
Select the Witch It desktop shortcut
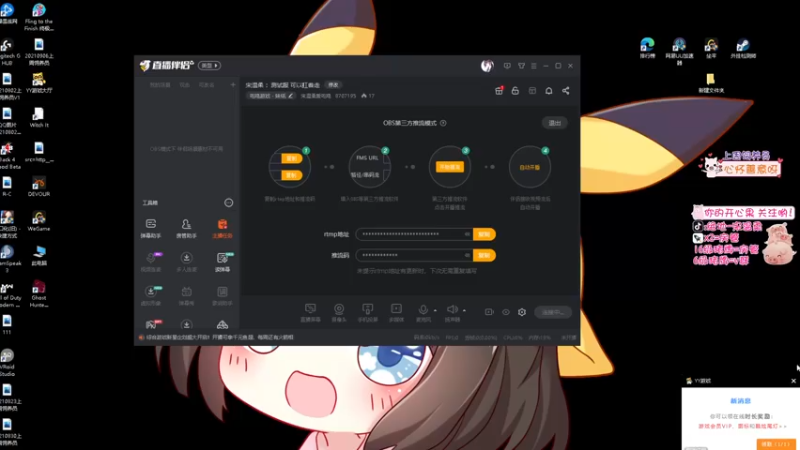(39, 118)
